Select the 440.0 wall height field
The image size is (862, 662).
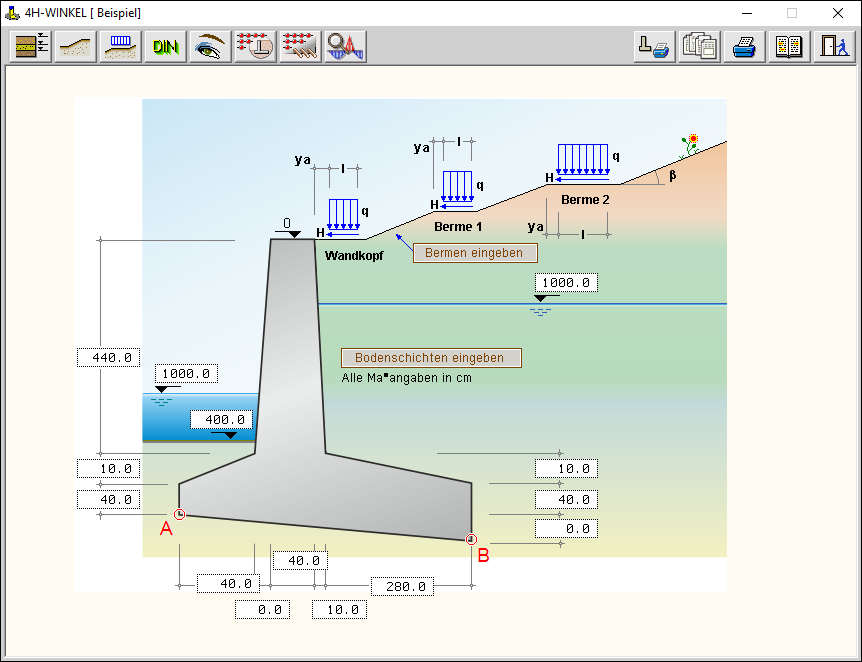(108, 358)
